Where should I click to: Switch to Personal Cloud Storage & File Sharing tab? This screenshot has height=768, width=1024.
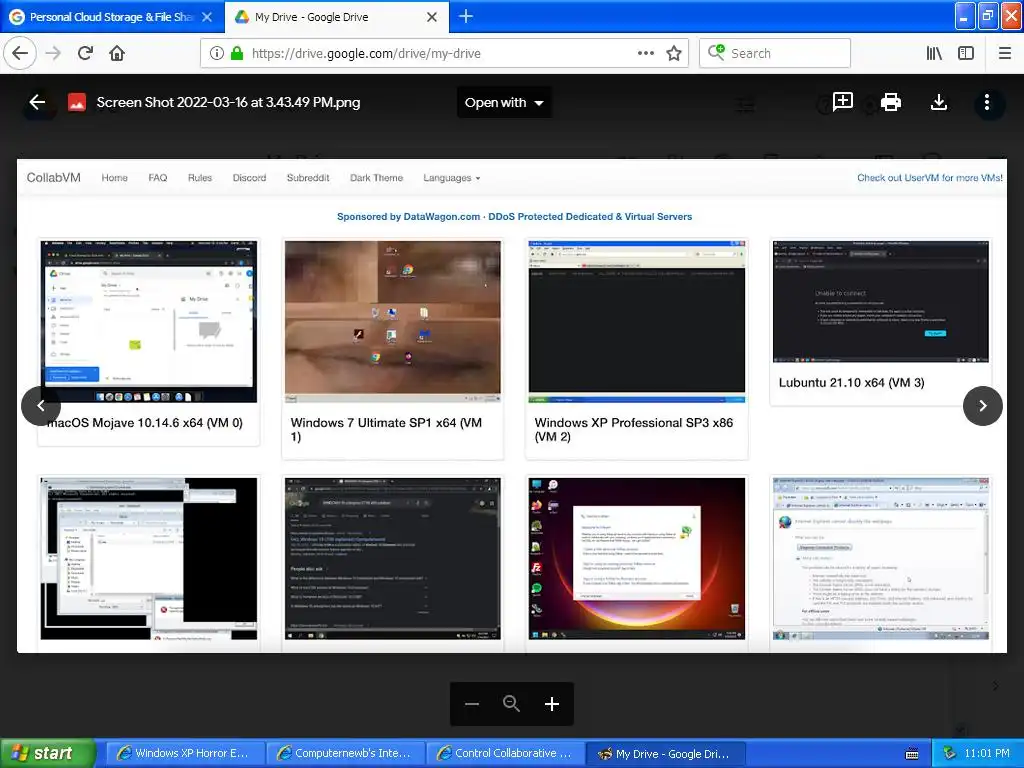tap(112, 17)
